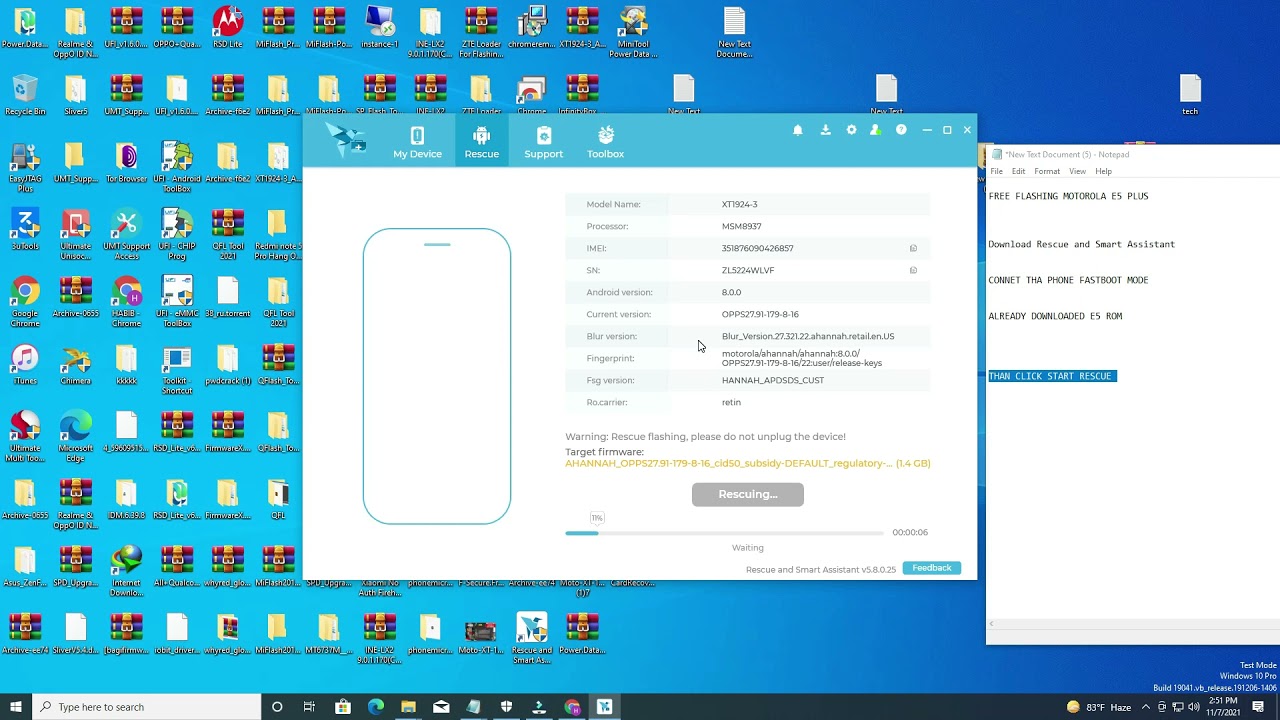Click 'ALREADY DOWNLOADED E5 ROM' line in Notepad
Screen dimensions: 1280x720
1055,316
